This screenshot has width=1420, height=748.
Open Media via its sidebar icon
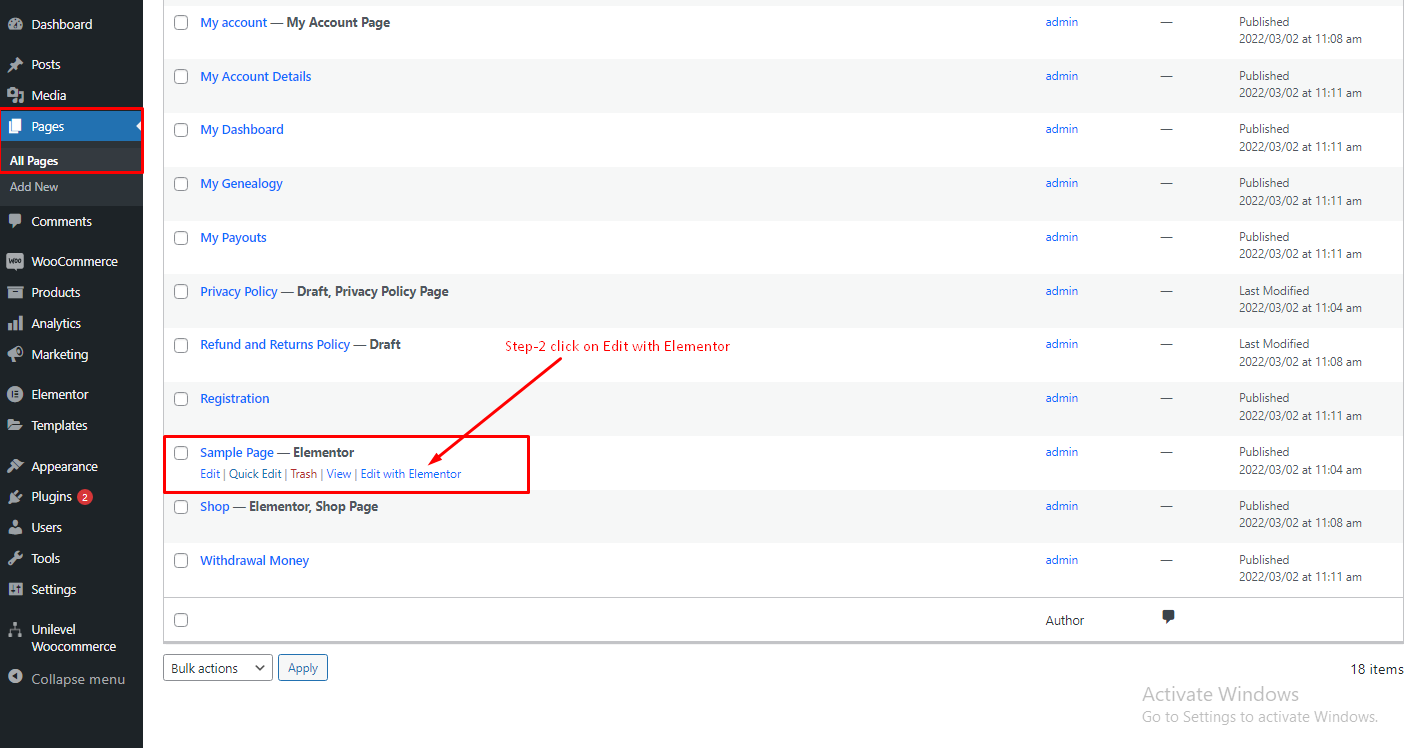point(15,96)
